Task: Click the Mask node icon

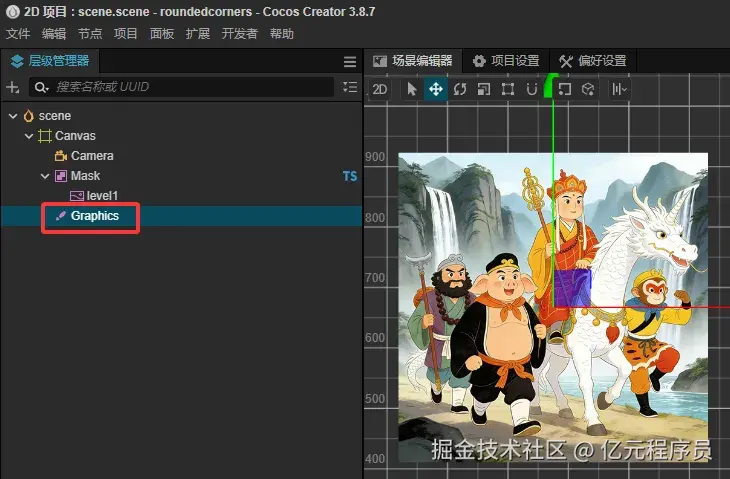Action: pyautogui.click(x=61, y=176)
